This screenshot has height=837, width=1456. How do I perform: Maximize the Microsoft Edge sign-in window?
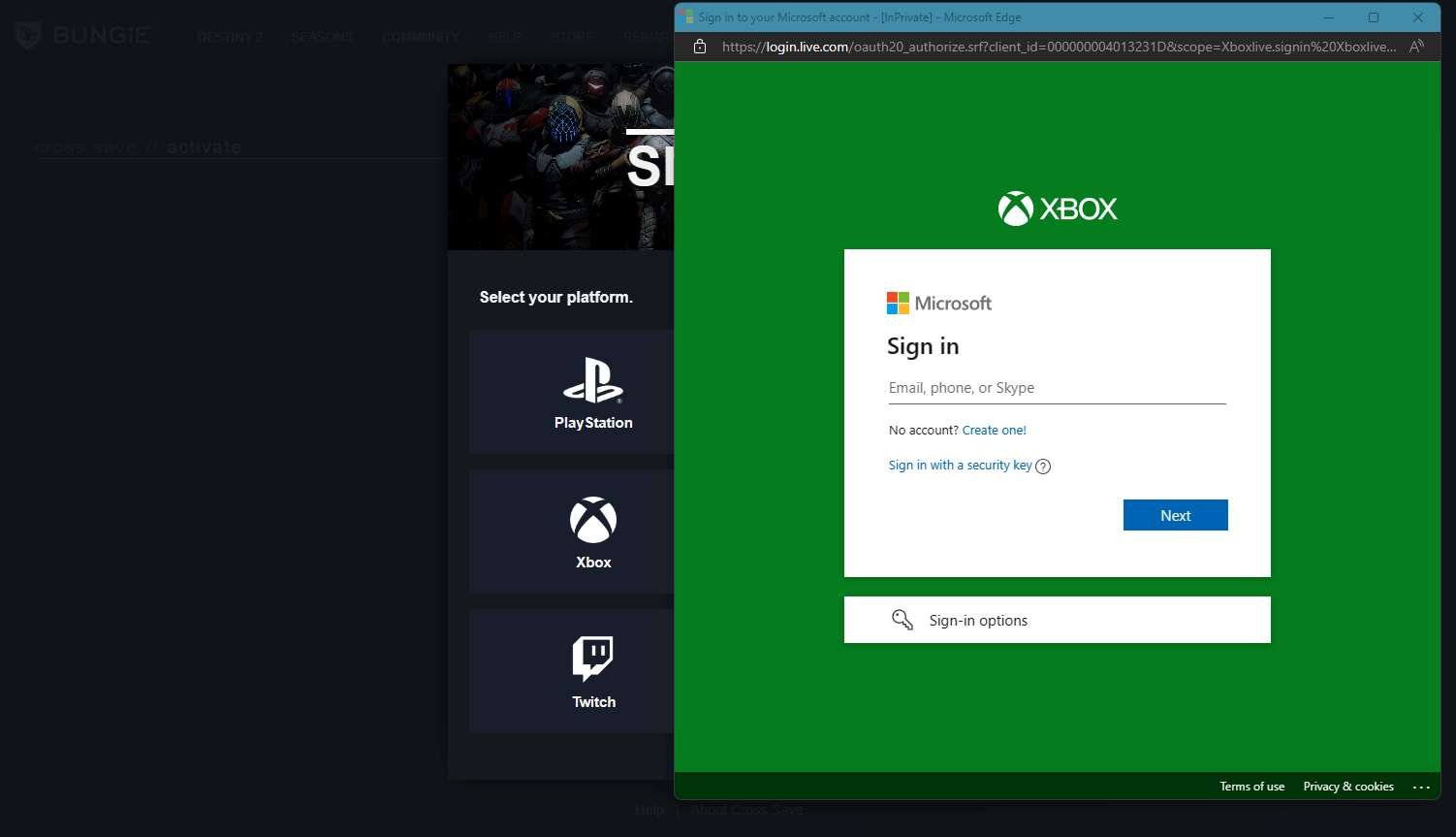click(1374, 17)
